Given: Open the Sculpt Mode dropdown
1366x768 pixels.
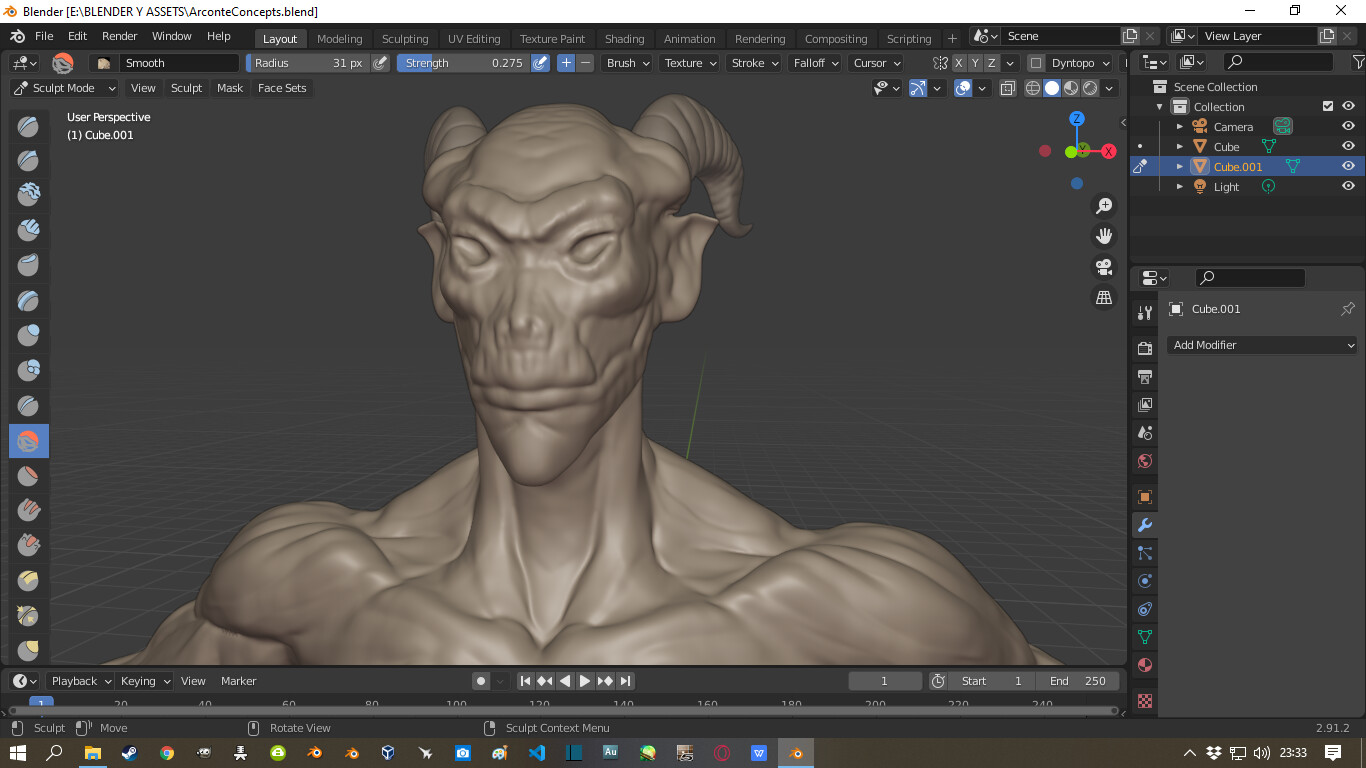Looking at the screenshot, I should 63,88.
